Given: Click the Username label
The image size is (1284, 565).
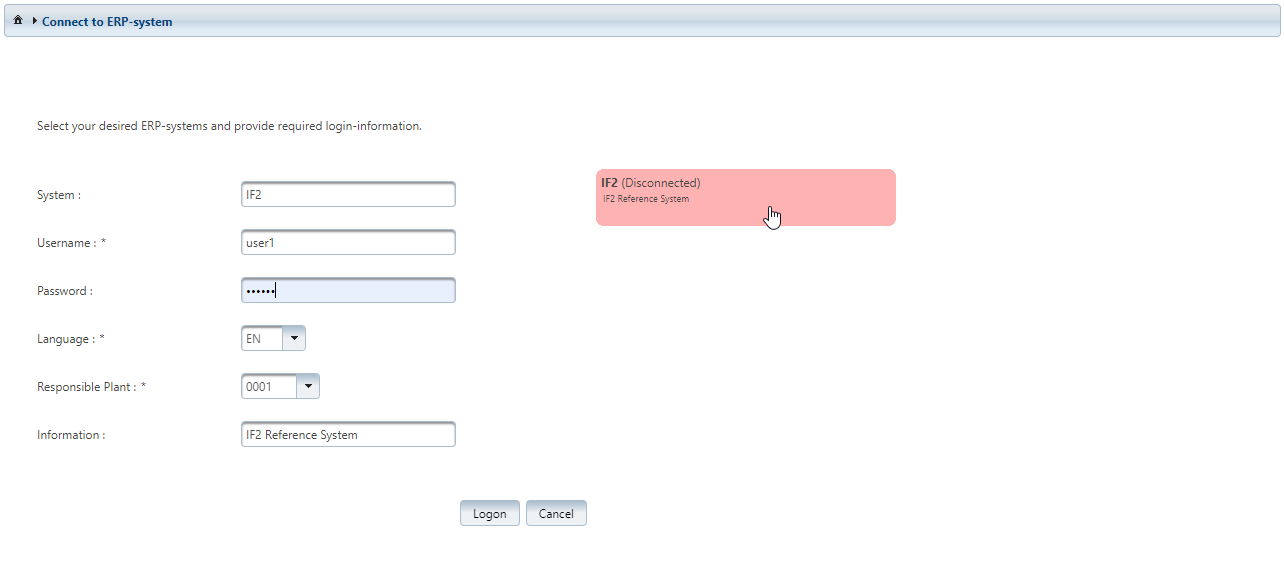Looking at the screenshot, I should tap(70, 244).
